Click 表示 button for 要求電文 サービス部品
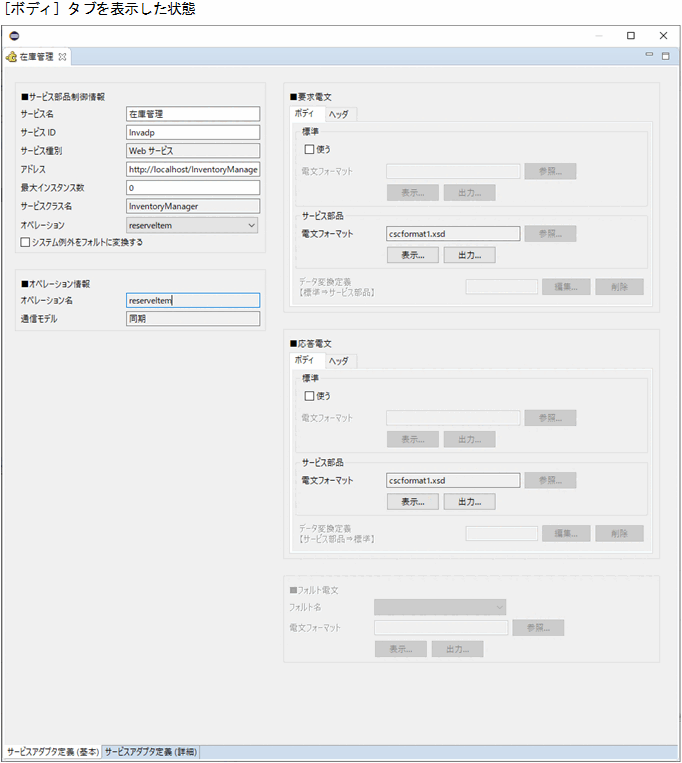682x763 pixels. pos(413,255)
